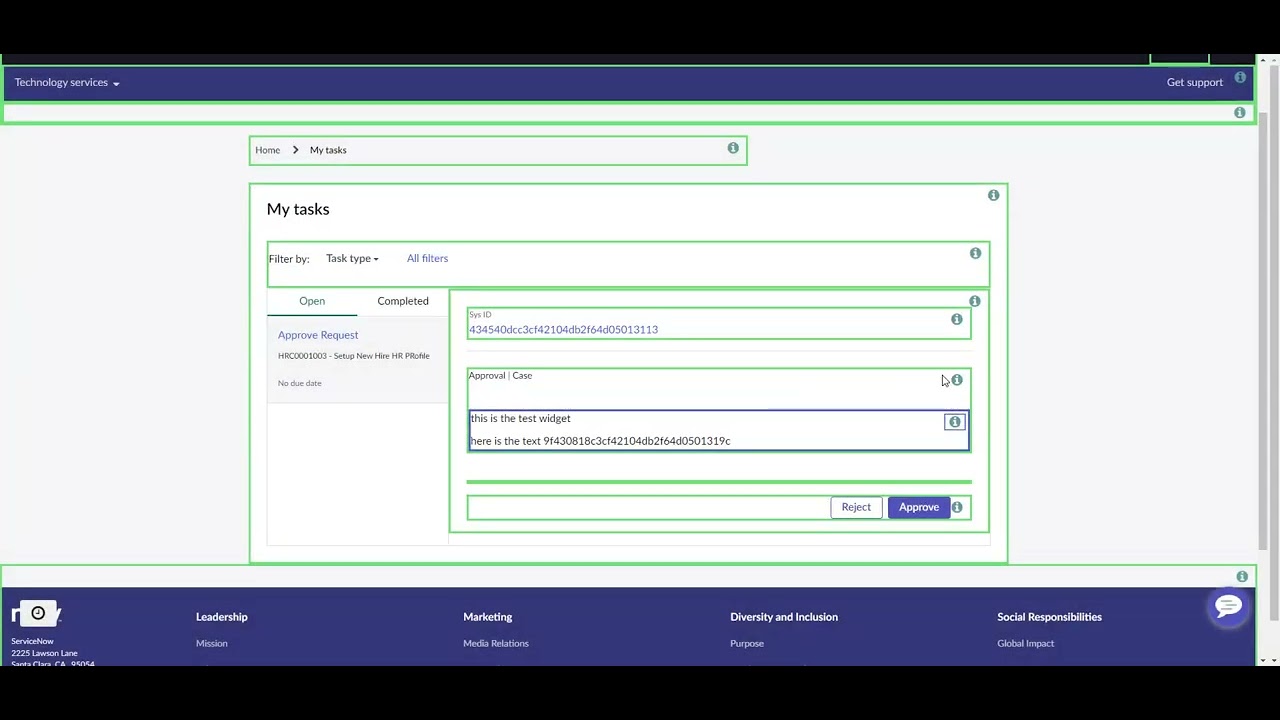
Task: Click the info icon beside the breadcrumb
Action: (x=733, y=148)
